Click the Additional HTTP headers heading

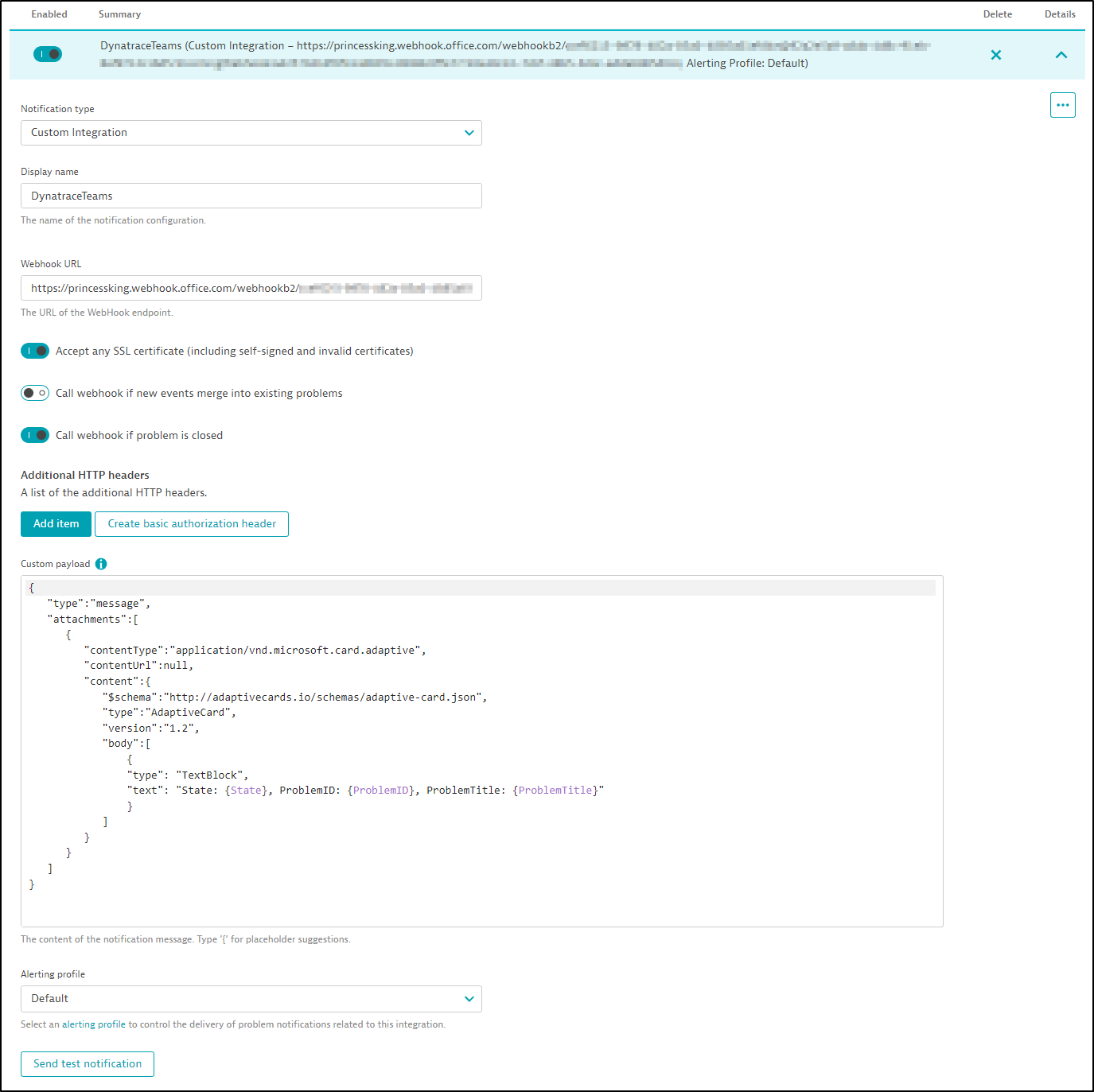(x=85, y=475)
